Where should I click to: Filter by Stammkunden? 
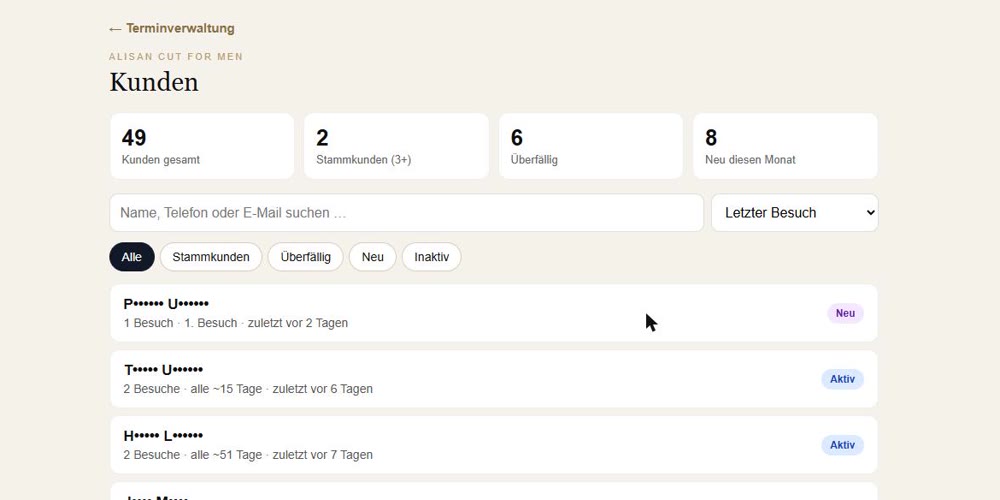[211, 257]
